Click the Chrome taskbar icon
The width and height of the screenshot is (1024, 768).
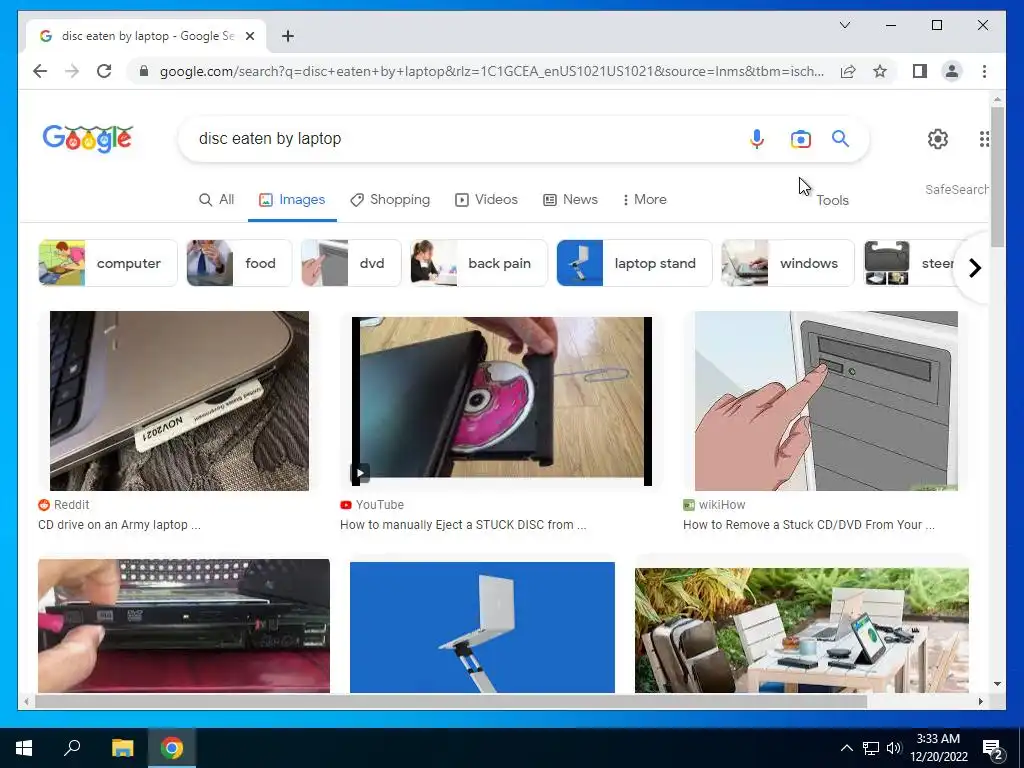tap(172, 748)
